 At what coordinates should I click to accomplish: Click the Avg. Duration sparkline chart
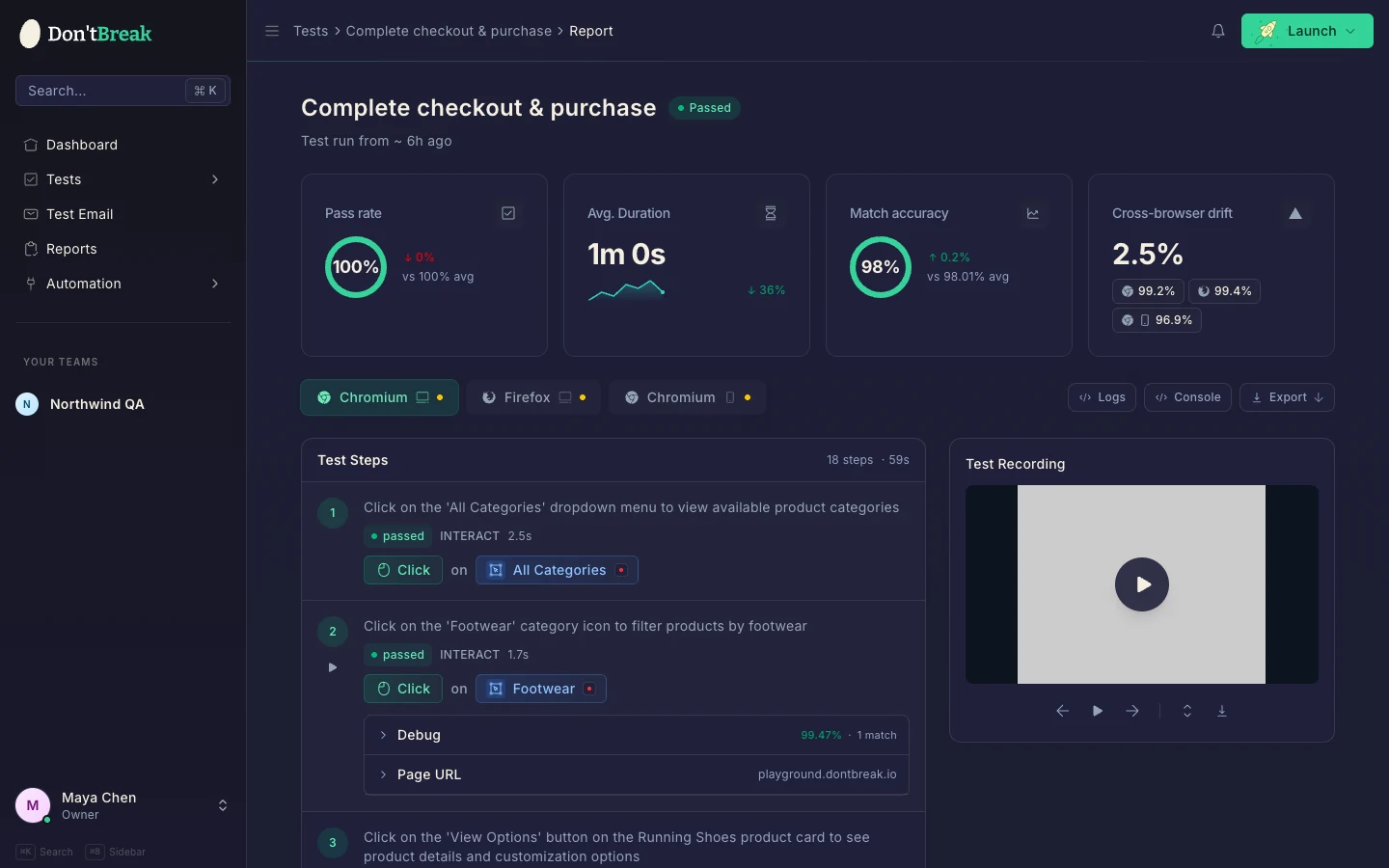[627, 289]
